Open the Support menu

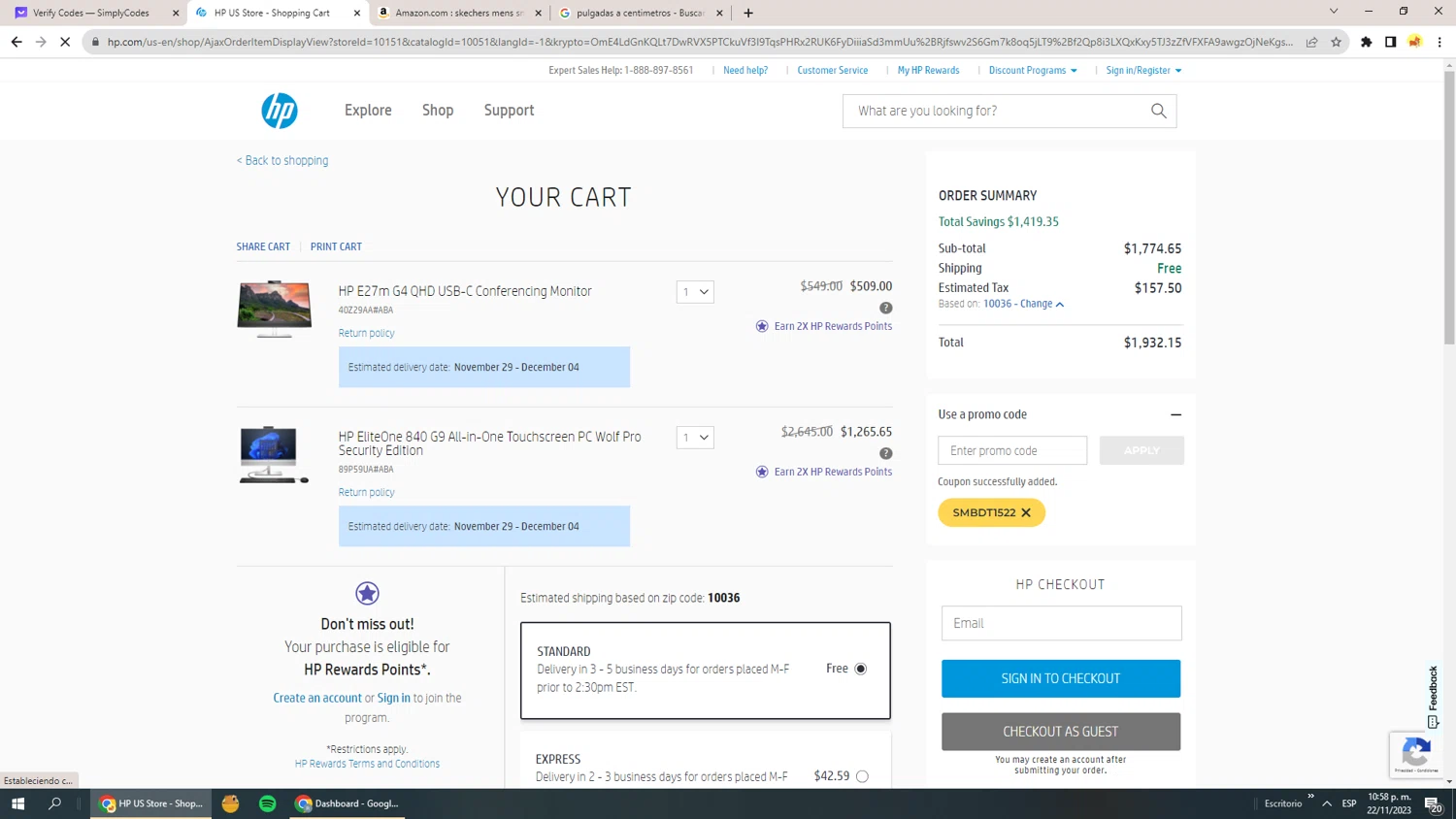(509, 111)
